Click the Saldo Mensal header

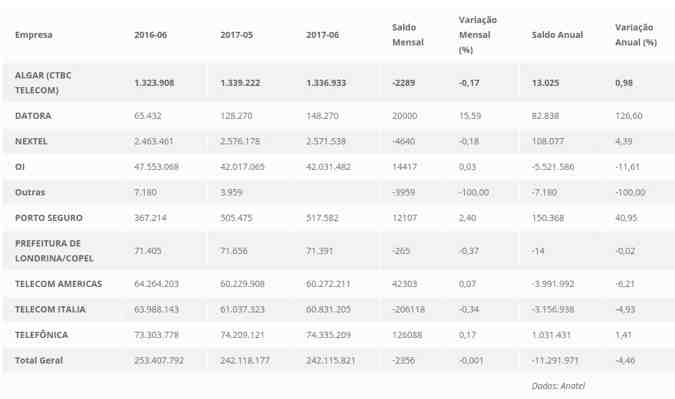coord(408,35)
